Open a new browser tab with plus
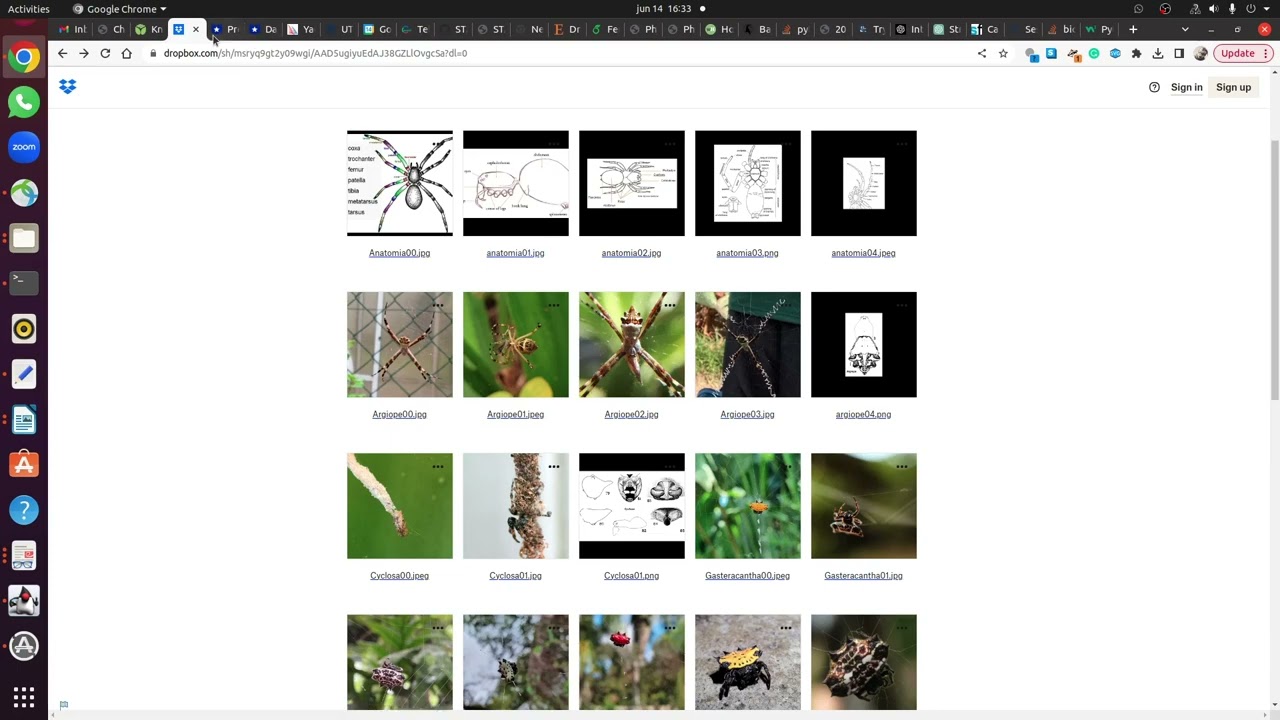This screenshot has width=1280, height=720. (x=1133, y=29)
